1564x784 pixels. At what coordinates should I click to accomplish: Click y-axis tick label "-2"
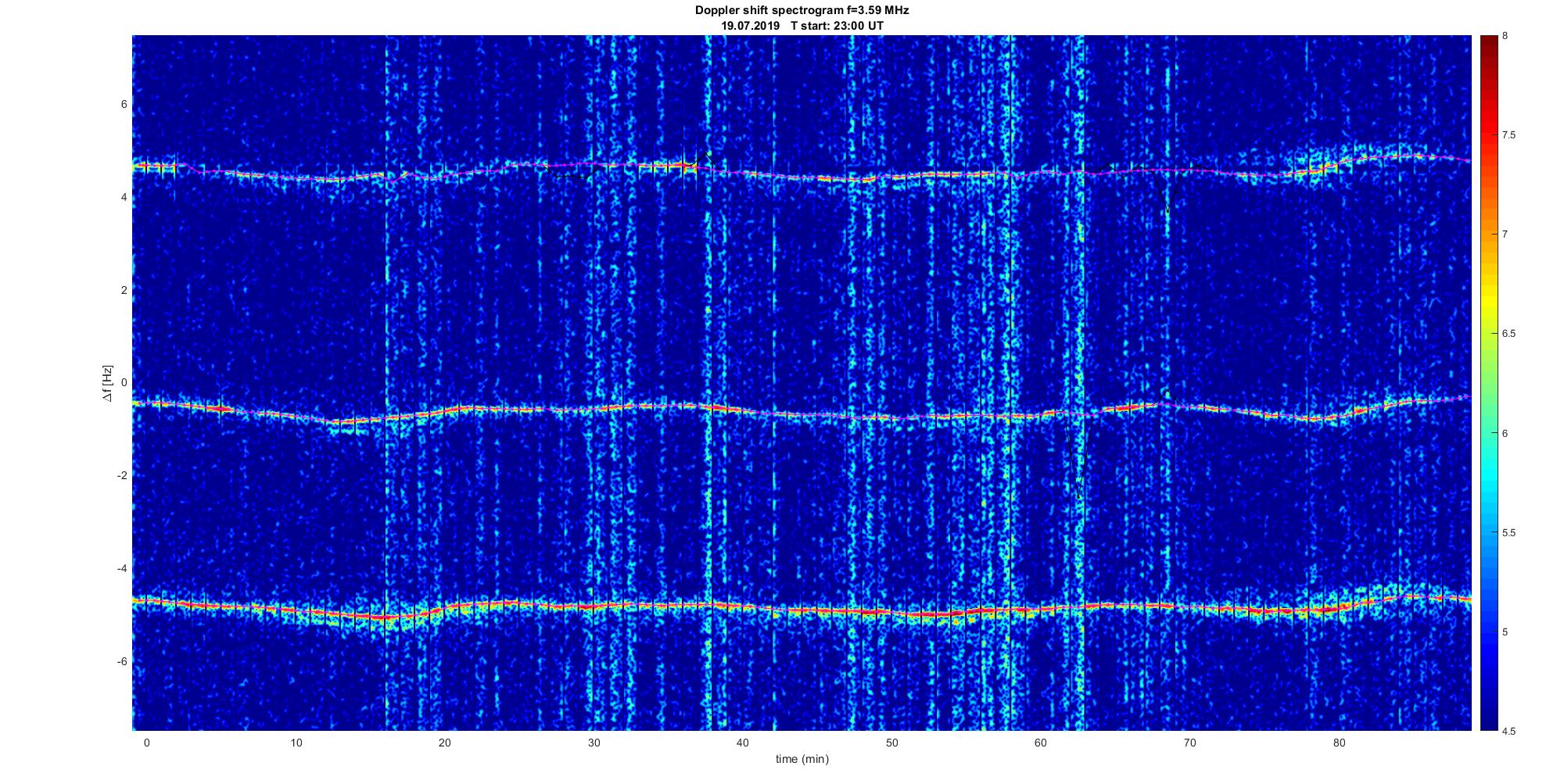[123, 476]
